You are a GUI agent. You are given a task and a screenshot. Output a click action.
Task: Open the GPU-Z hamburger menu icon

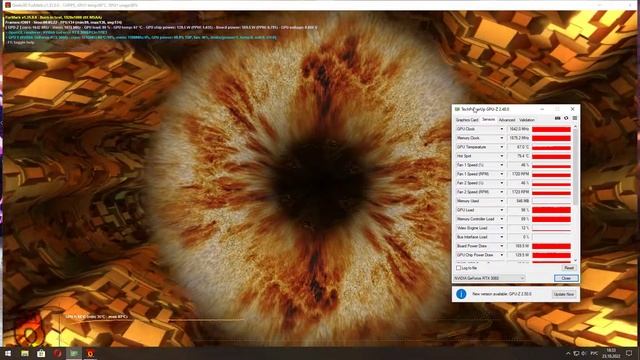click(575, 118)
